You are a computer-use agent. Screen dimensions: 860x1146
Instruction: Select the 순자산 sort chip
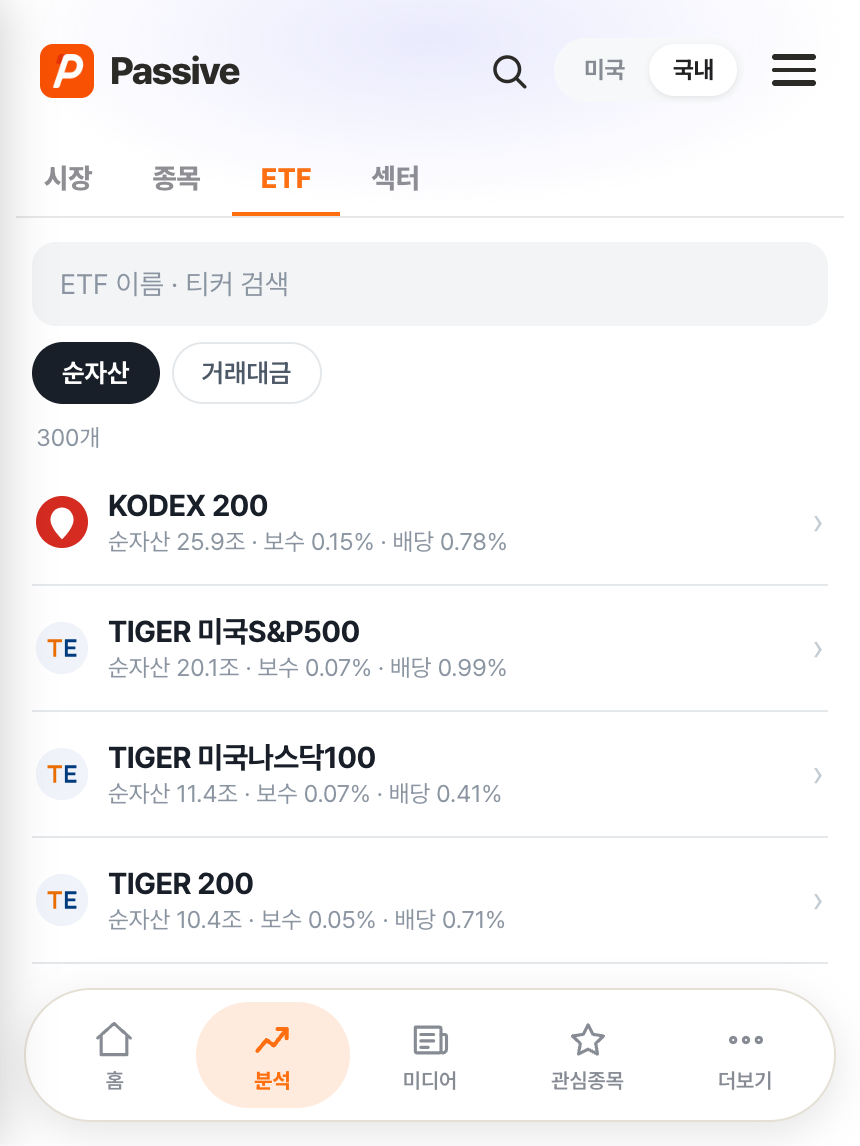pos(96,373)
